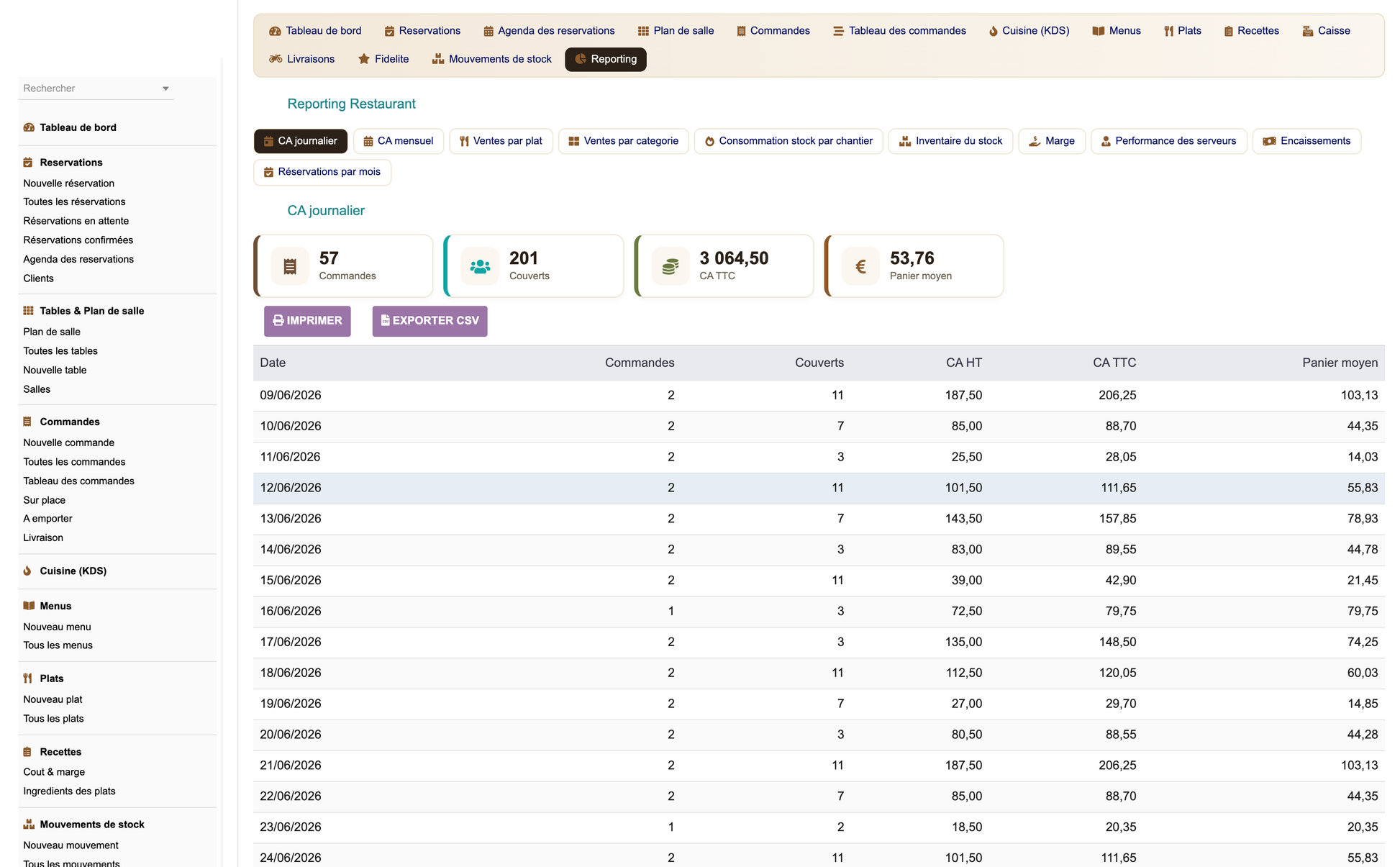Open Nouveau mouvement in sidebar
The height and width of the screenshot is (867, 1400).
pos(71,845)
